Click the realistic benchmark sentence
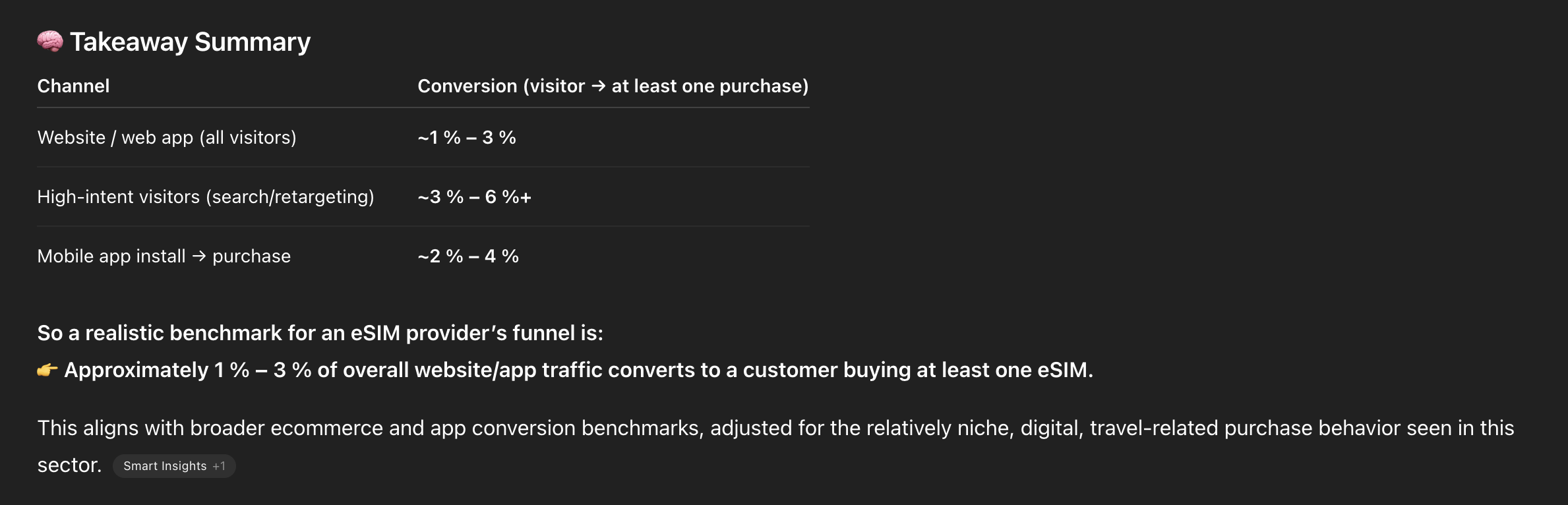The image size is (1568, 505). pyautogui.click(x=320, y=334)
